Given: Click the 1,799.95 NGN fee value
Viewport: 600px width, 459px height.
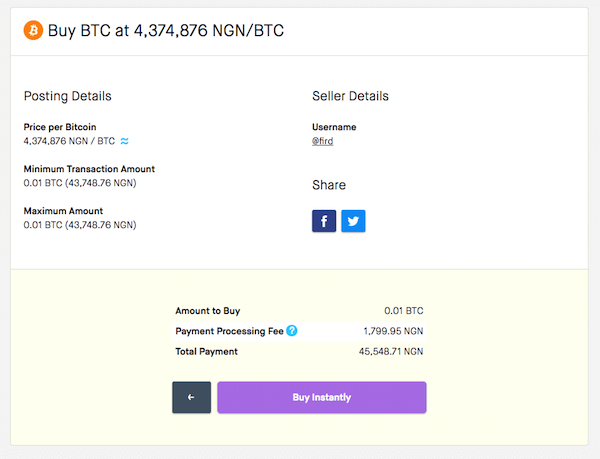Looking at the screenshot, I should (x=393, y=331).
